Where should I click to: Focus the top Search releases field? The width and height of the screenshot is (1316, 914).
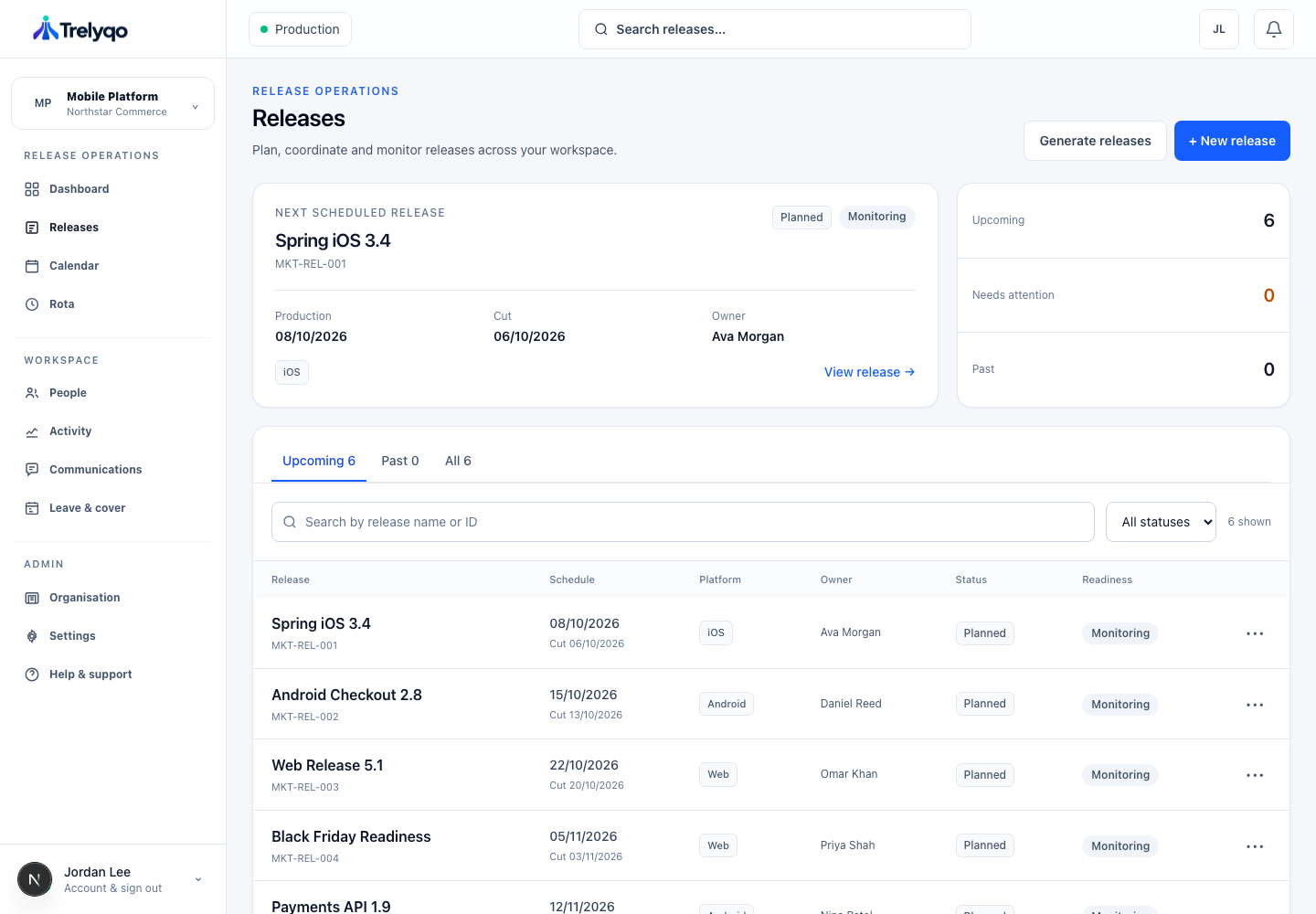tap(775, 29)
